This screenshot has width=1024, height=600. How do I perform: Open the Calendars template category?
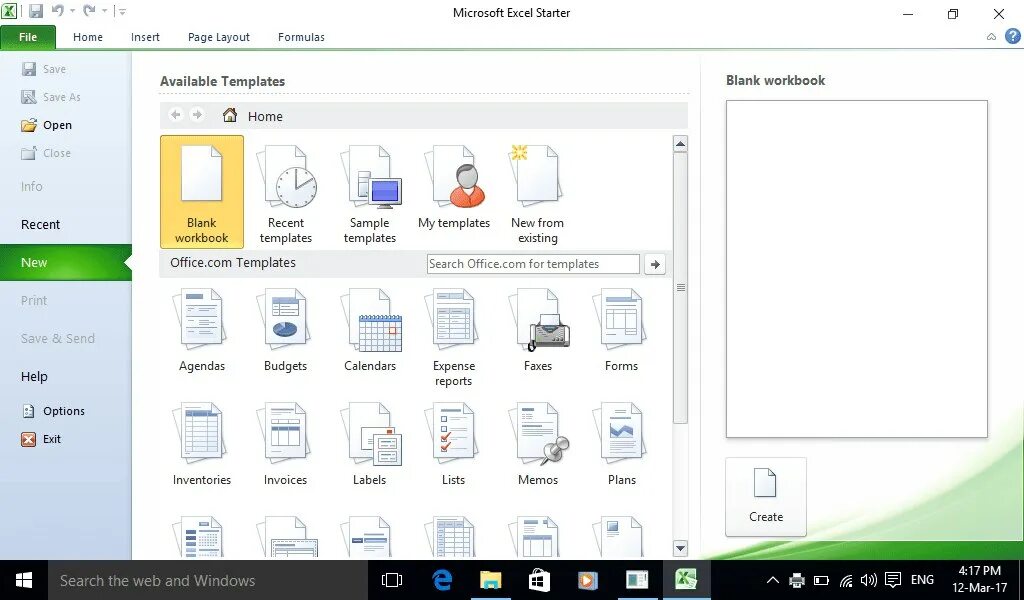(x=370, y=331)
